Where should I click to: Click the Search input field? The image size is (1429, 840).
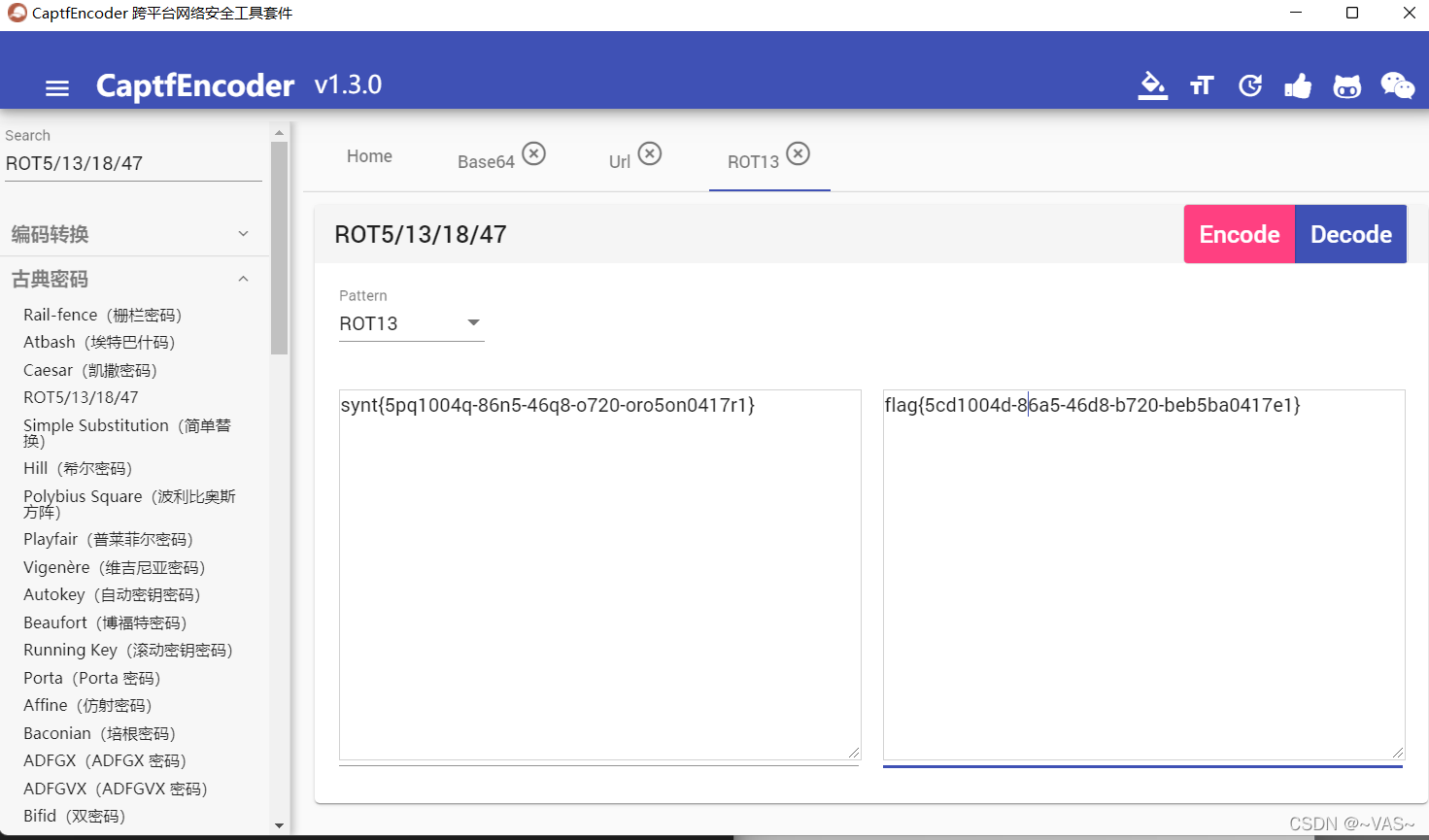pyautogui.click(x=133, y=163)
